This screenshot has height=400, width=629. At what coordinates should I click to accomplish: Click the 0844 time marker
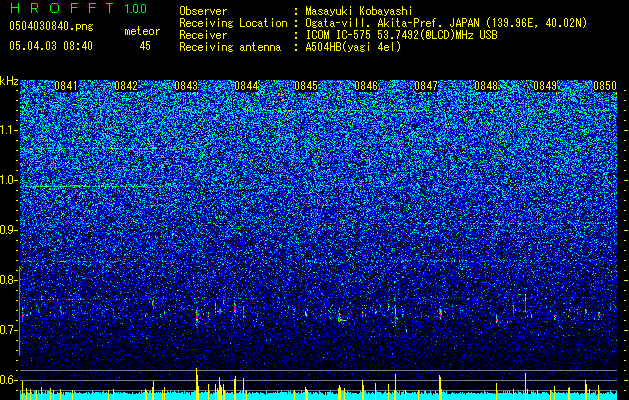click(246, 86)
